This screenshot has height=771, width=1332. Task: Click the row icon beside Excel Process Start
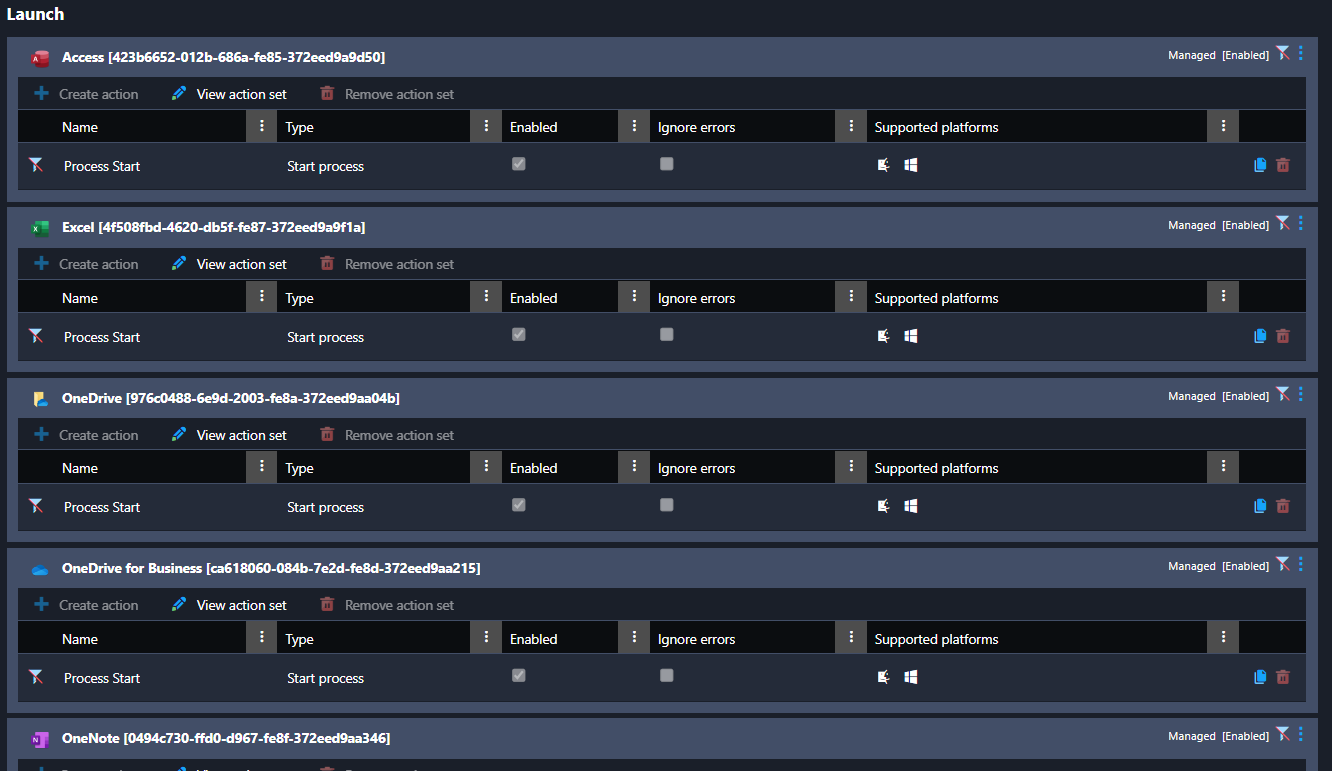pyautogui.click(x=36, y=337)
